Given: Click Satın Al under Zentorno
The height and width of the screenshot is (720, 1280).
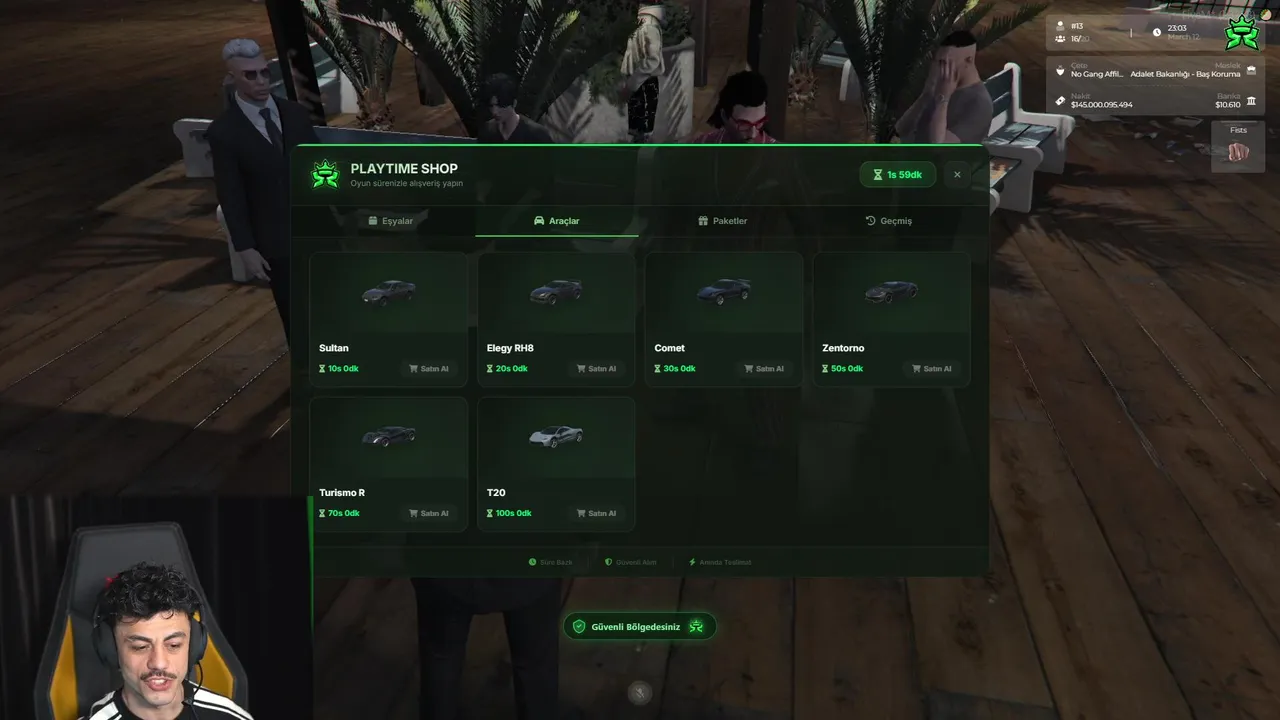Looking at the screenshot, I should pyautogui.click(x=932, y=369).
